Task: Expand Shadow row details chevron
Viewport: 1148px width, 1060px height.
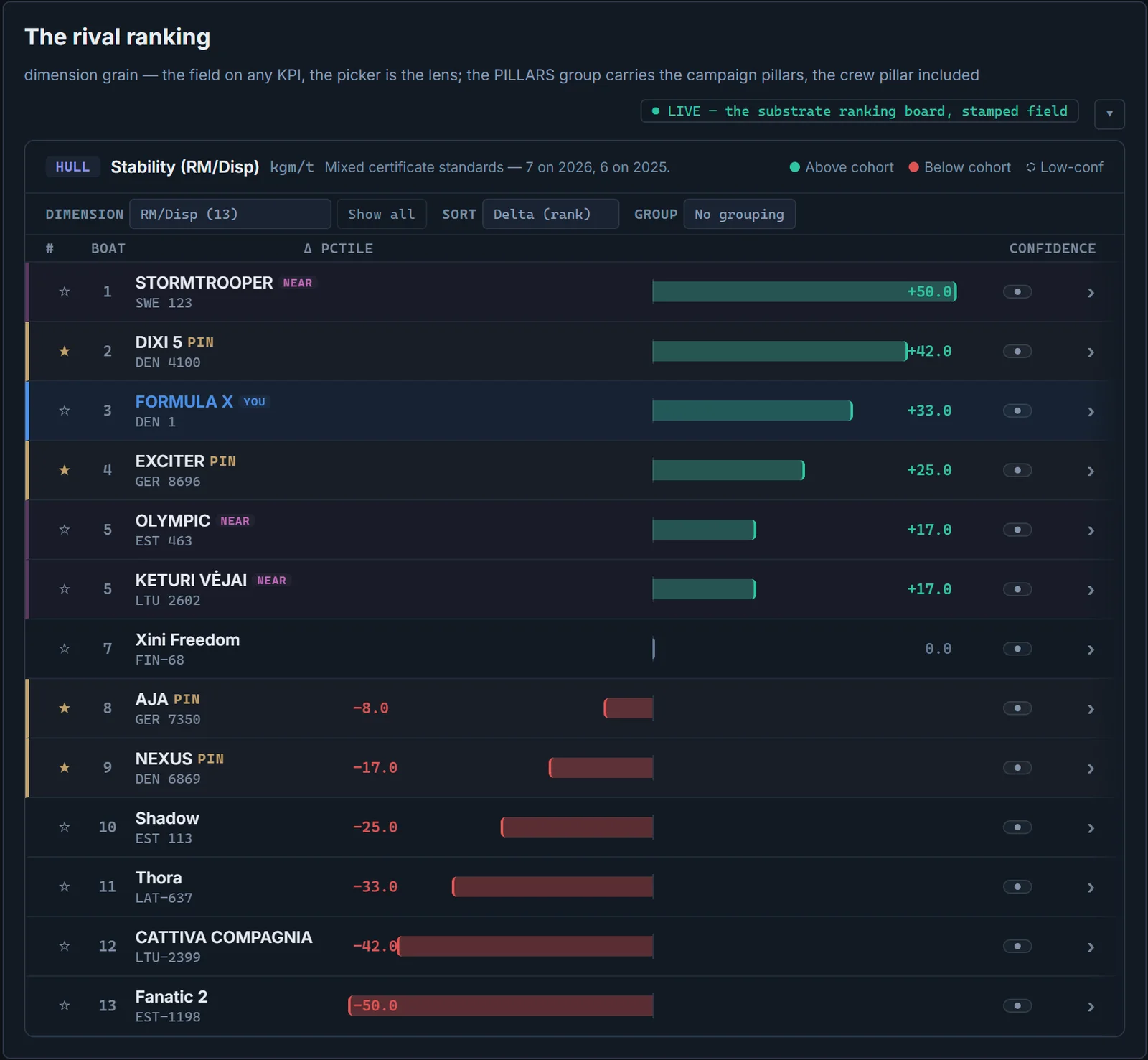Action: tap(1091, 829)
